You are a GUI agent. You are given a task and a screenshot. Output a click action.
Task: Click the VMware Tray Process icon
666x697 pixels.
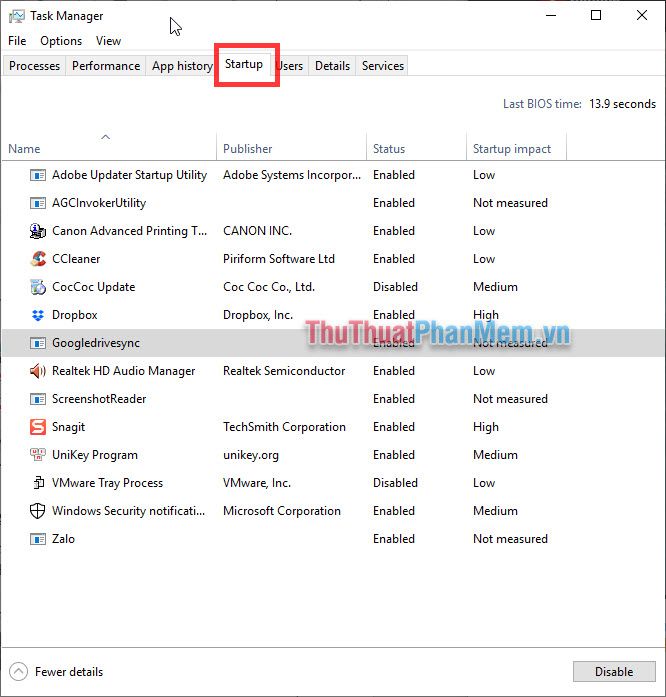(x=39, y=483)
